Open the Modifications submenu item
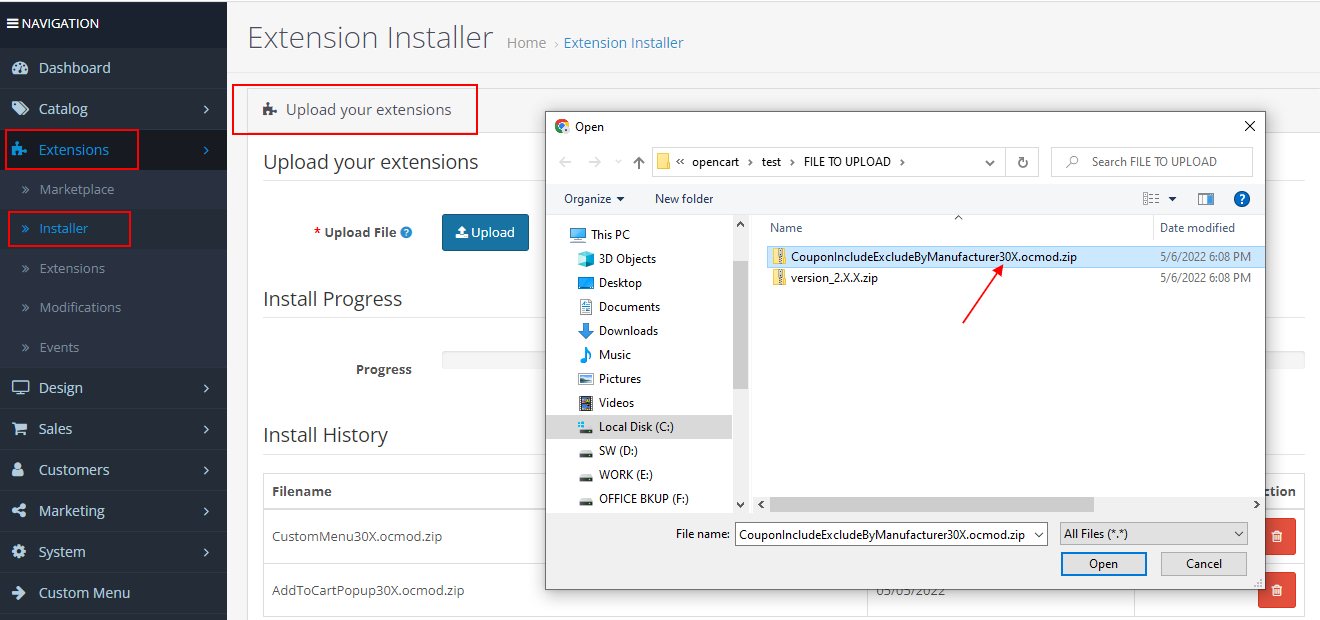The image size is (1320, 620). tap(80, 307)
